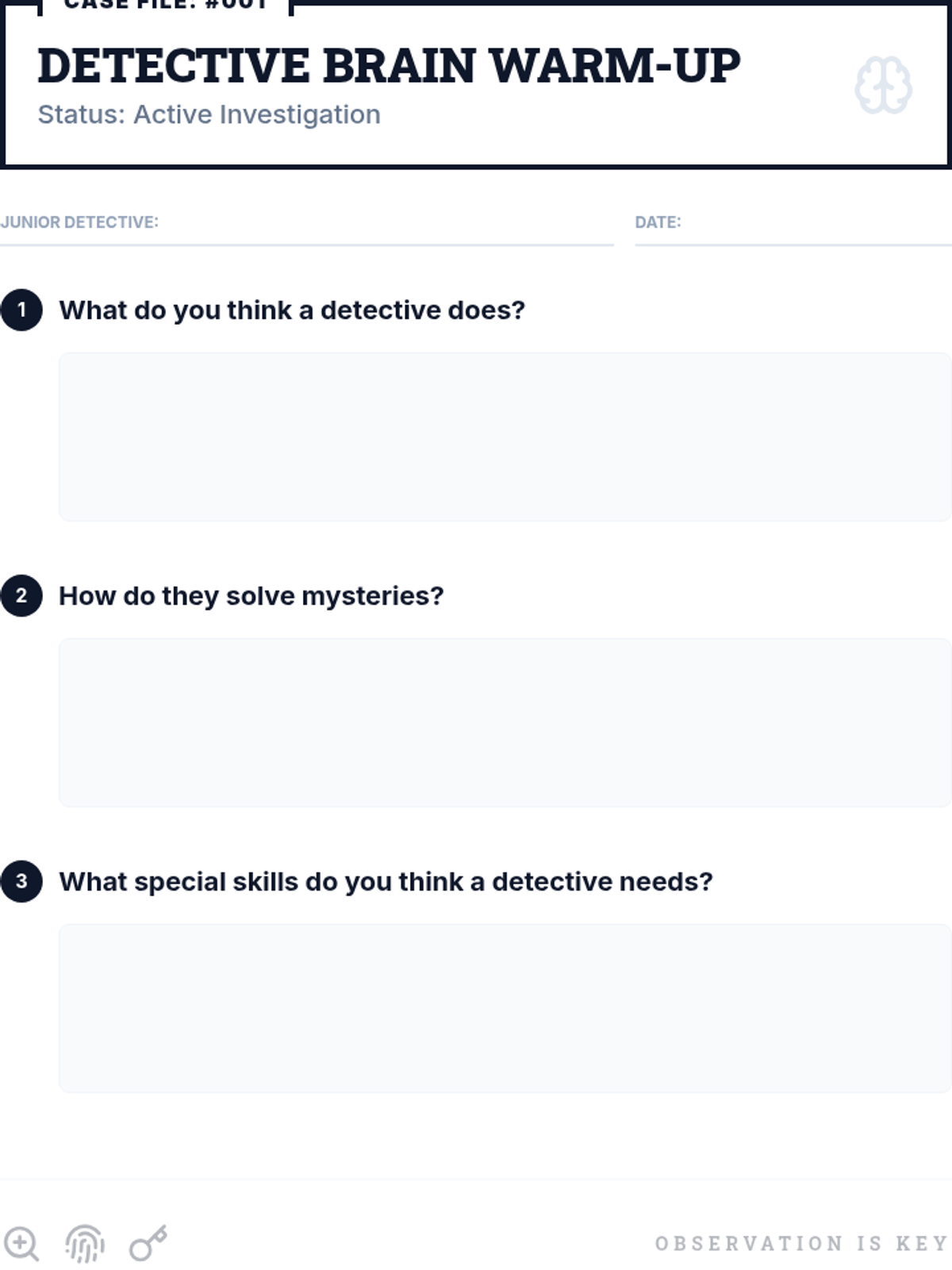Click the Observation Is Key footer text
952x1270 pixels.
[x=801, y=1243]
